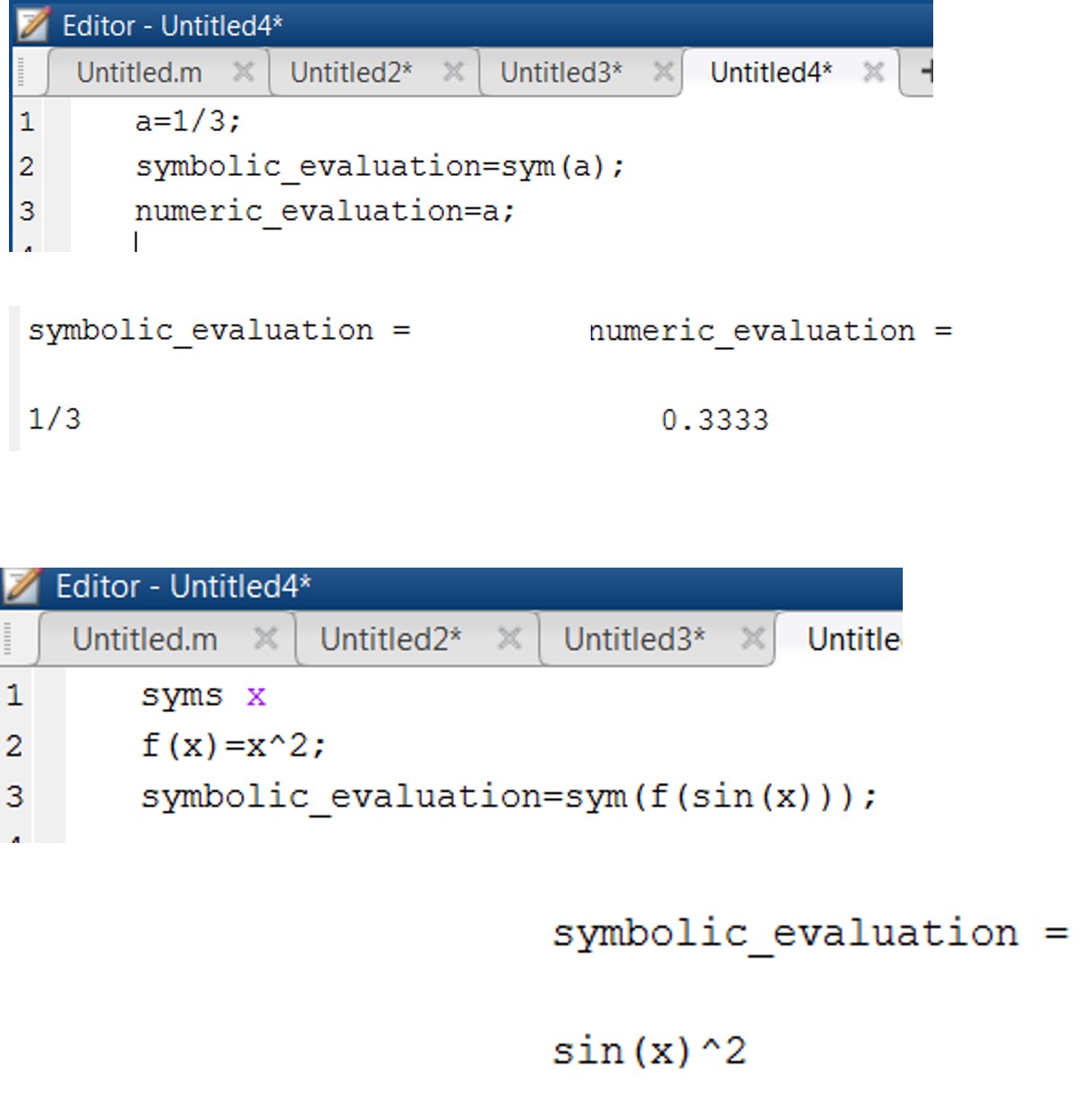
Task: Click line number 2 in top editor
Action: pos(27,166)
